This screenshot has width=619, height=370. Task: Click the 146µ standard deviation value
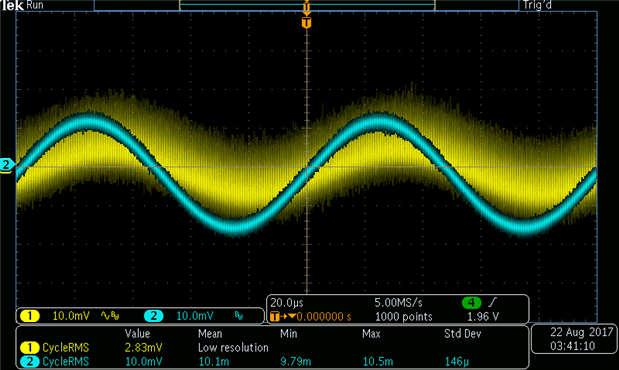point(457,361)
